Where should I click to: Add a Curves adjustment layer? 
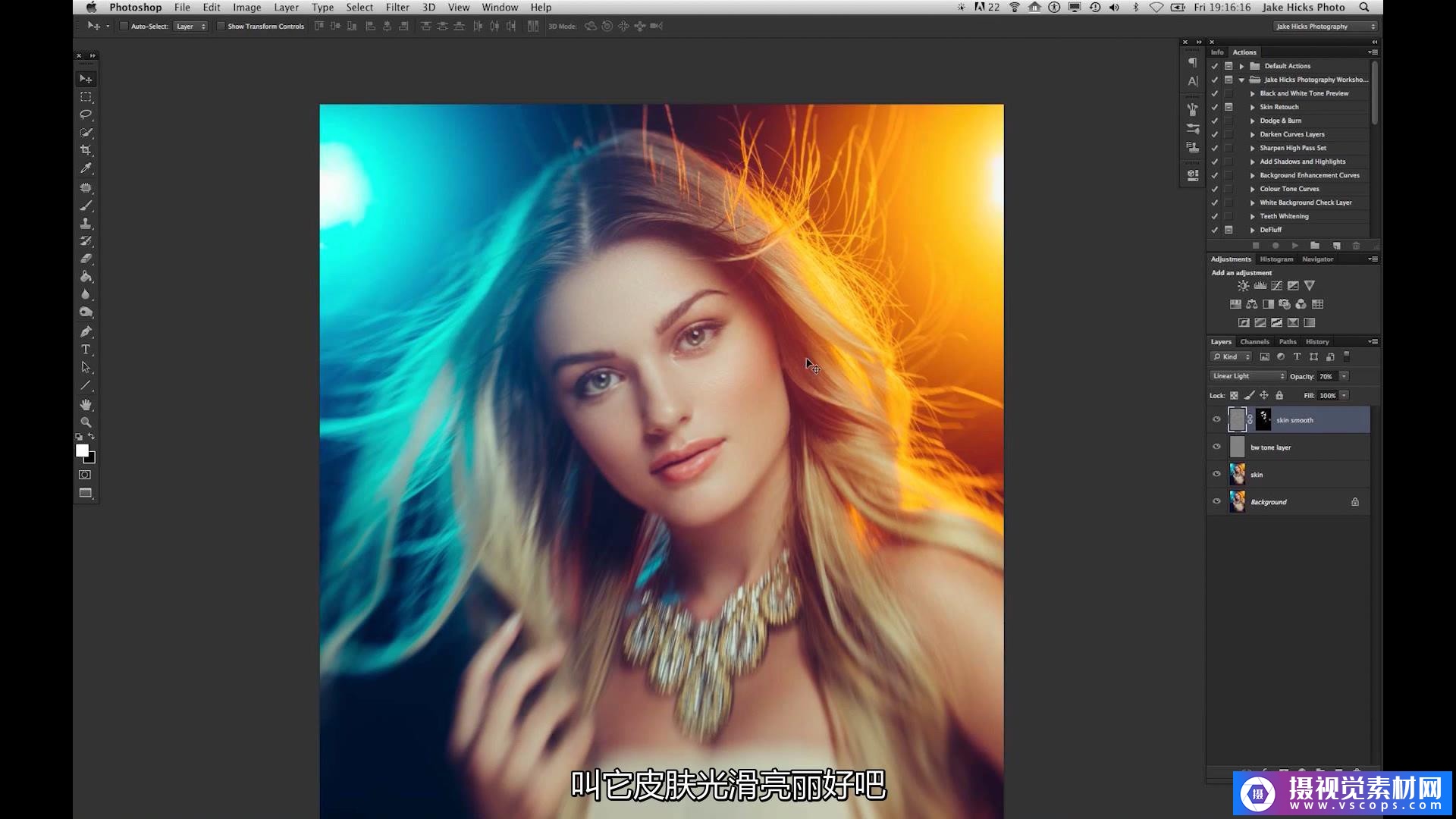tap(1276, 286)
